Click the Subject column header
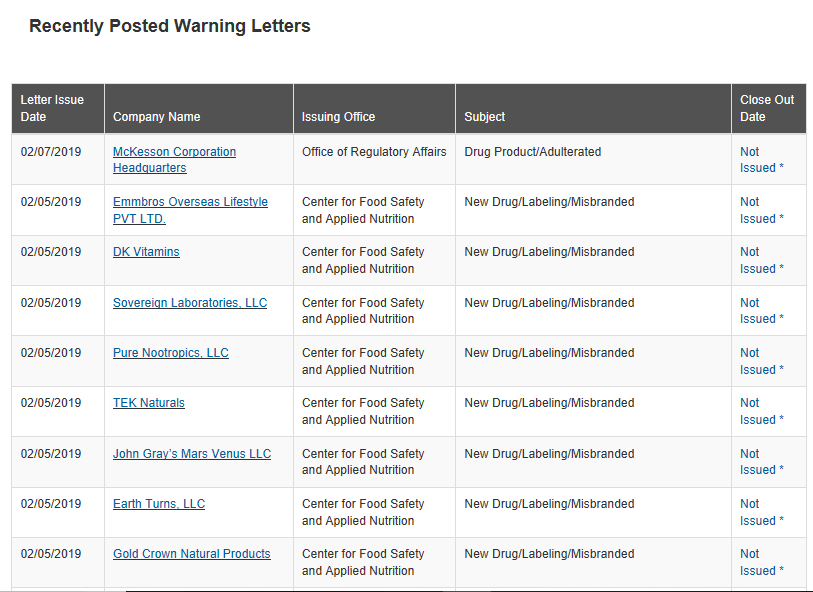 (x=485, y=117)
